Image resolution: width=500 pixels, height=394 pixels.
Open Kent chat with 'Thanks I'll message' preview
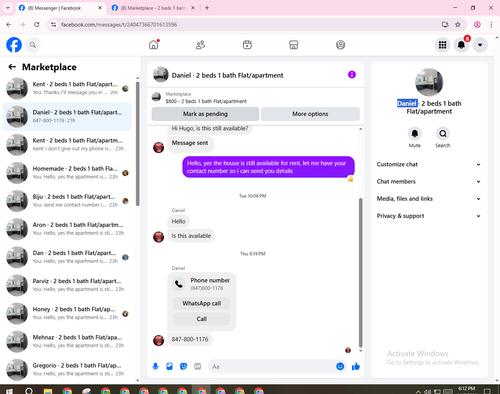pyautogui.click(x=67, y=88)
